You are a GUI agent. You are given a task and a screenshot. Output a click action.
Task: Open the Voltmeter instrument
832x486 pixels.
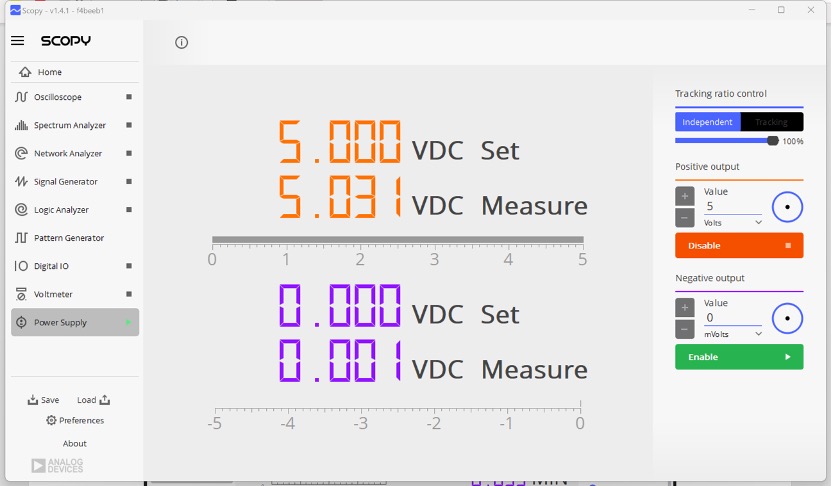pos(75,294)
